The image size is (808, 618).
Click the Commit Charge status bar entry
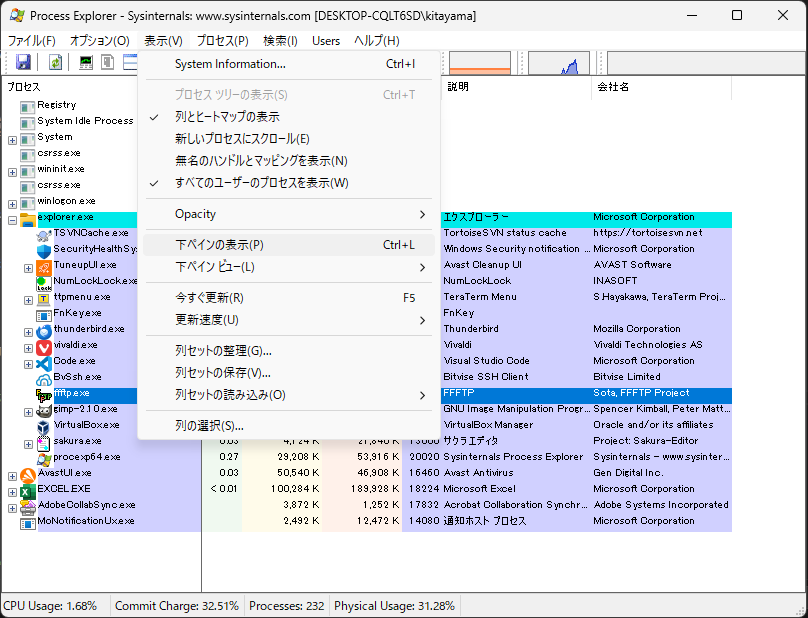177,606
